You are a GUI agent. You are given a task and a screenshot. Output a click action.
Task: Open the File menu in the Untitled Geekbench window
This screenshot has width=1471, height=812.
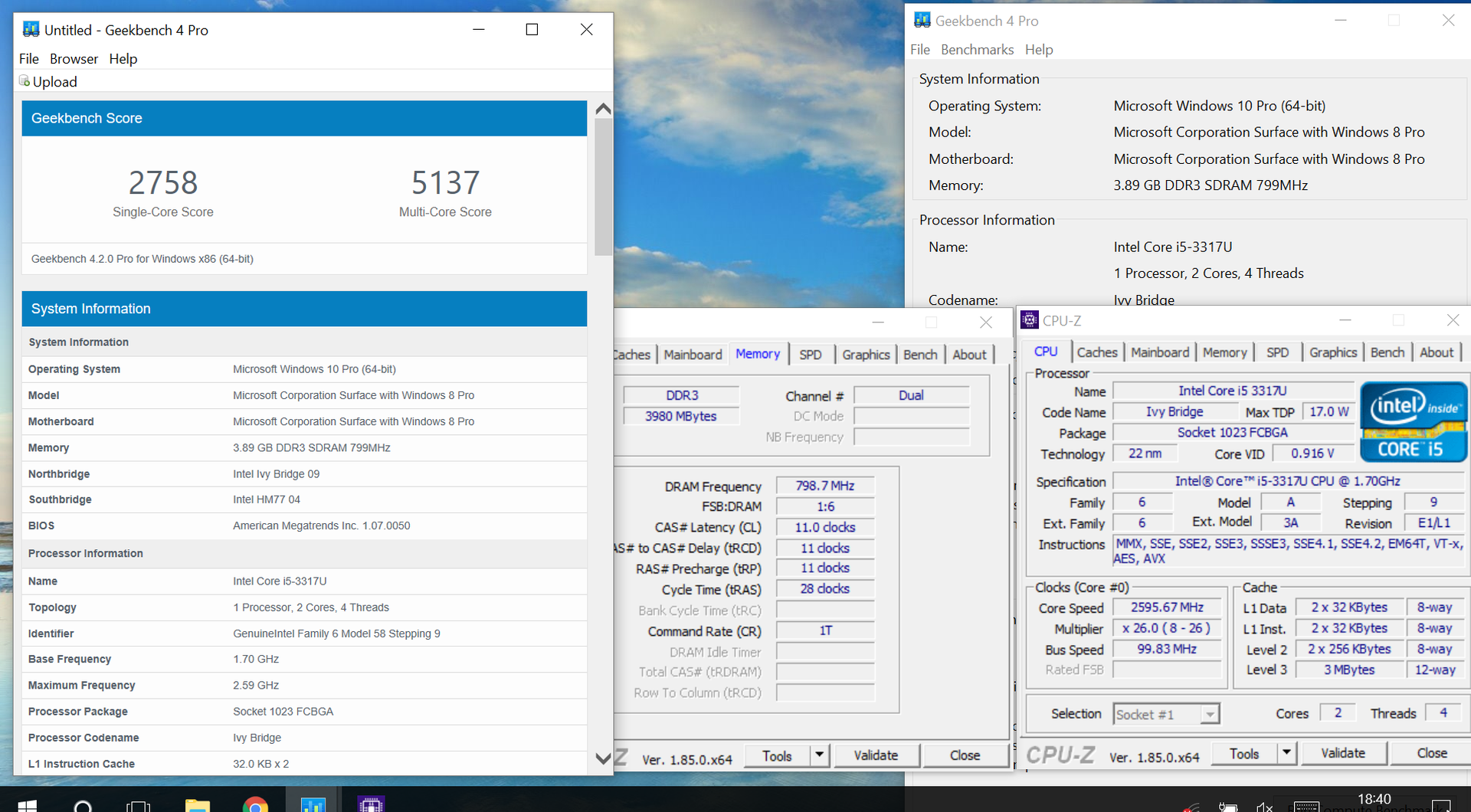coord(29,59)
